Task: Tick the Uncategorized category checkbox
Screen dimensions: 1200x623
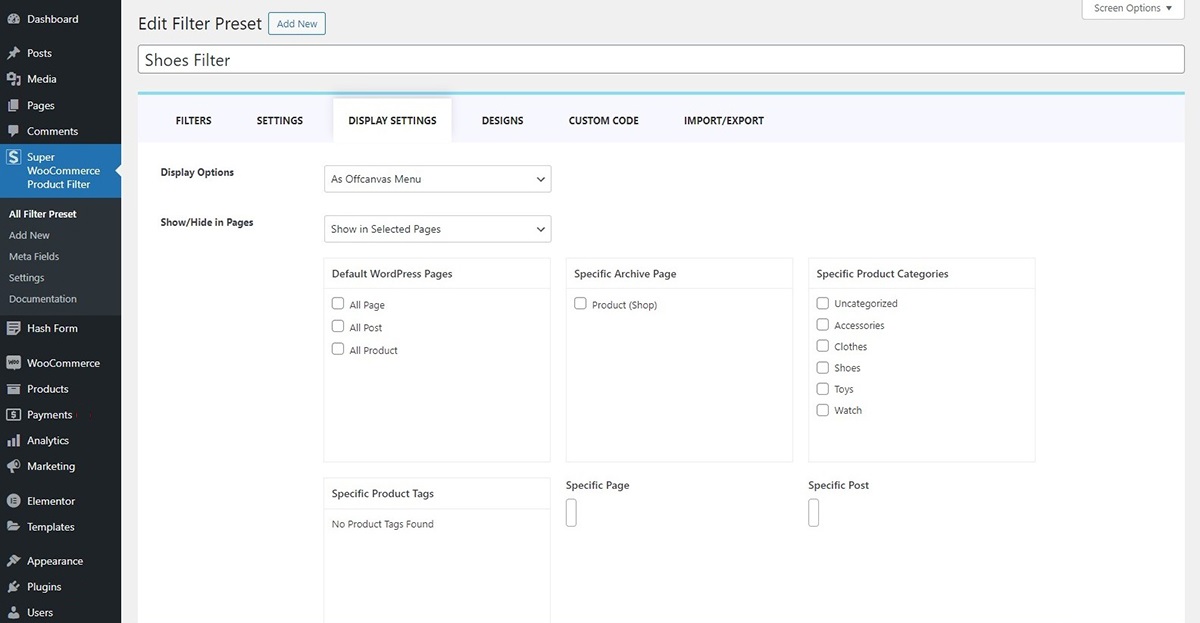Action: [823, 303]
